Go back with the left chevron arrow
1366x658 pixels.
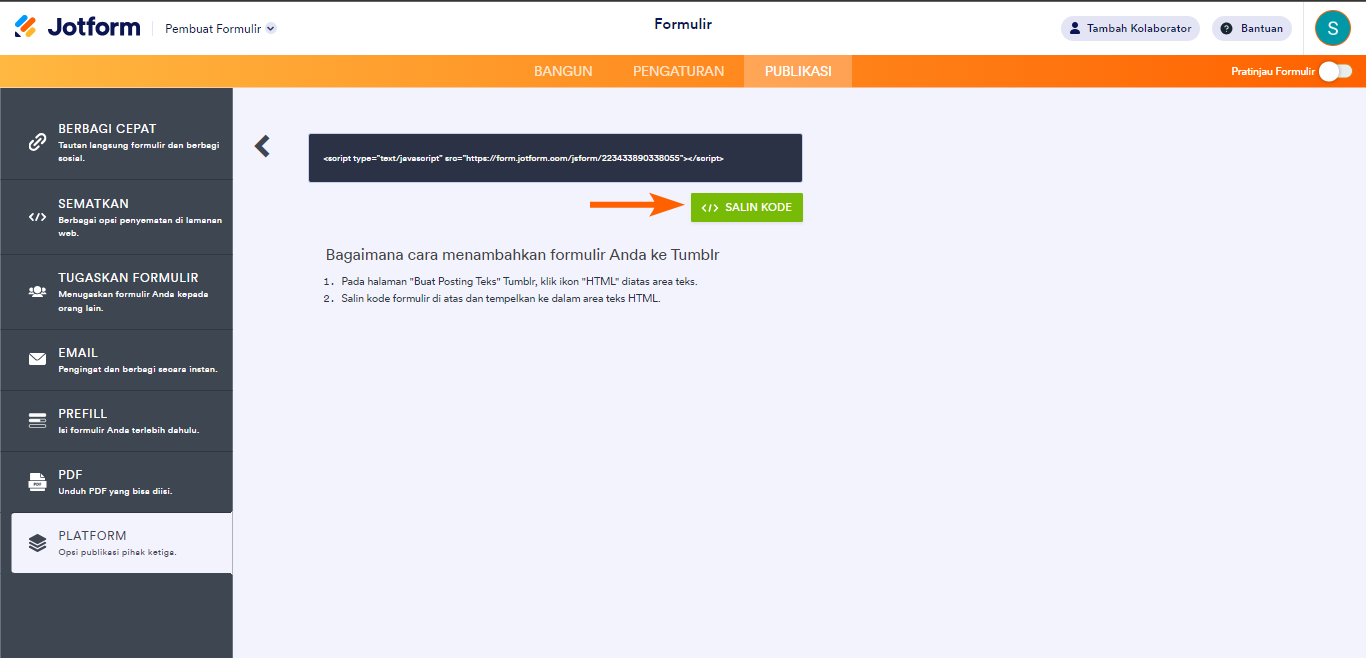(262, 146)
